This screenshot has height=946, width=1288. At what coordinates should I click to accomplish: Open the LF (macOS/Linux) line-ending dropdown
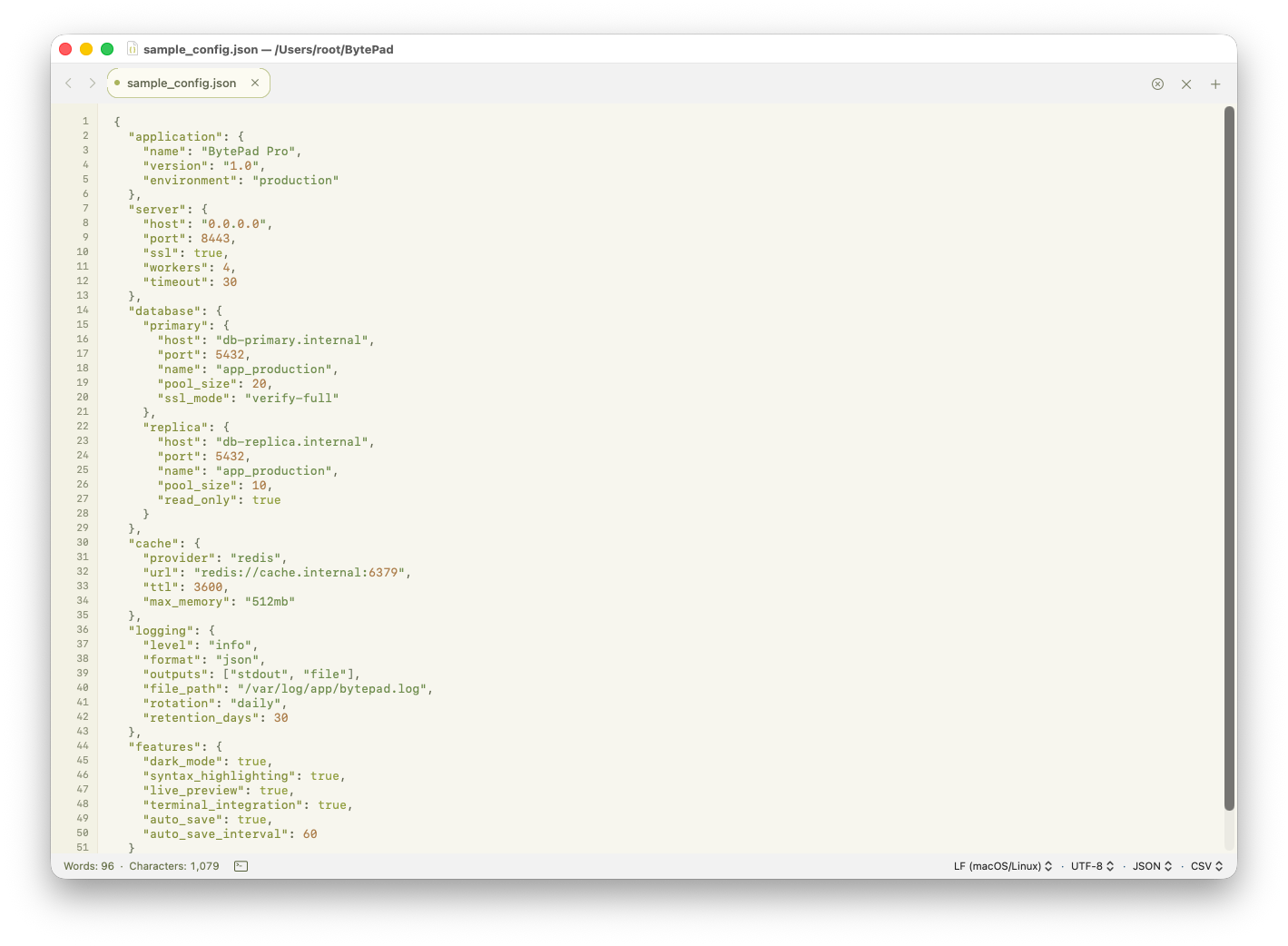coord(1002,865)
